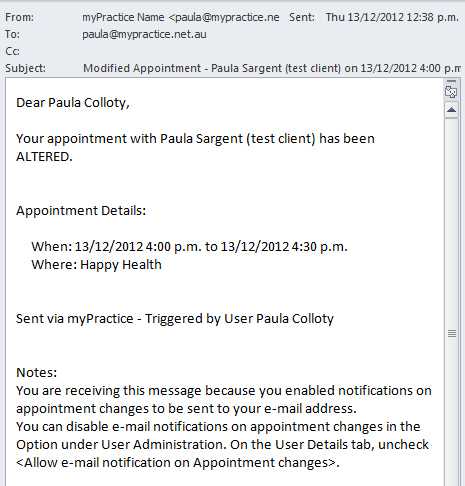465x486 pixels.
Task: Click the scroll-up arrow in the message scrollbar
Action: pos(451,110)
